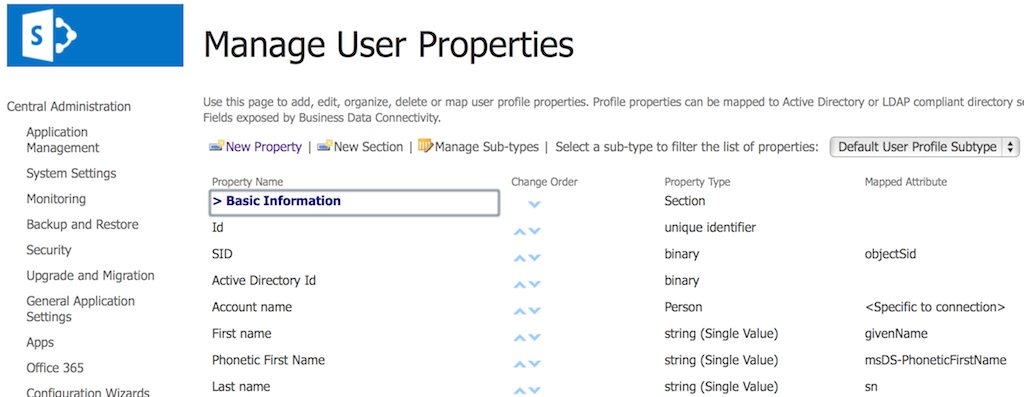Move Id property down
Screen dimensions: 1024x397
coord(534,231)
